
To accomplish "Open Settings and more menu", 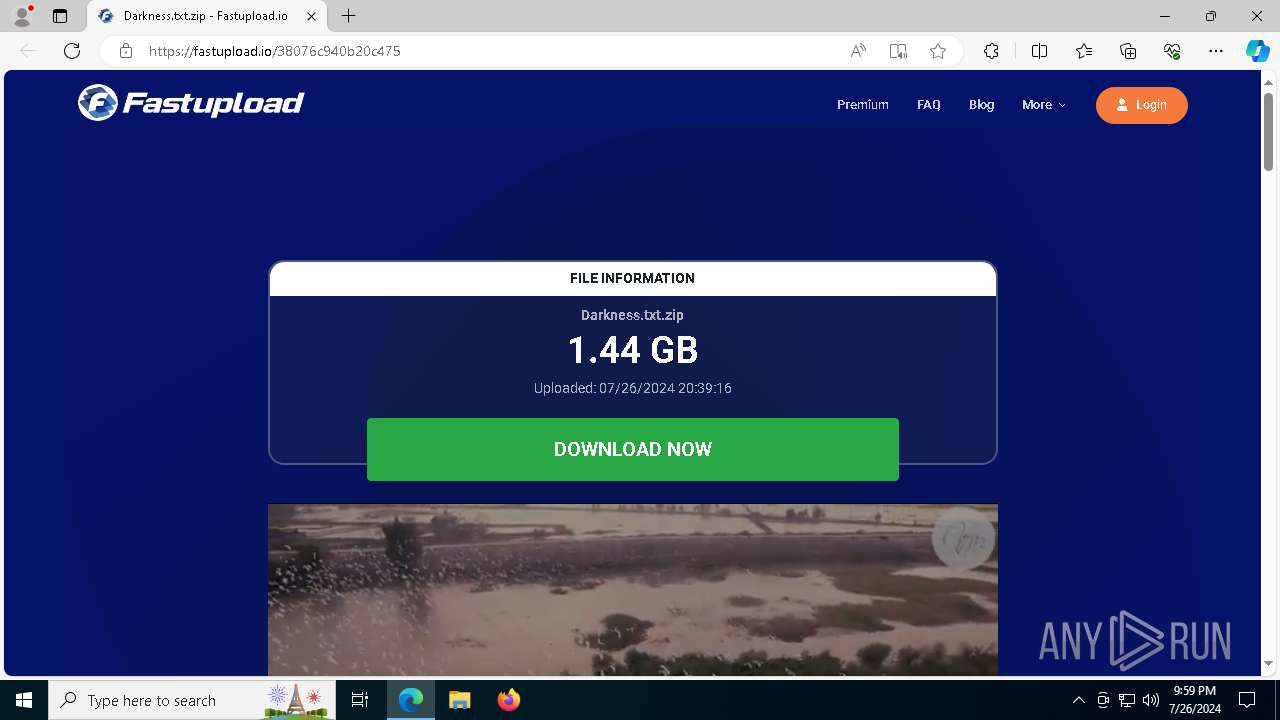I will (x=1216, y=51).
